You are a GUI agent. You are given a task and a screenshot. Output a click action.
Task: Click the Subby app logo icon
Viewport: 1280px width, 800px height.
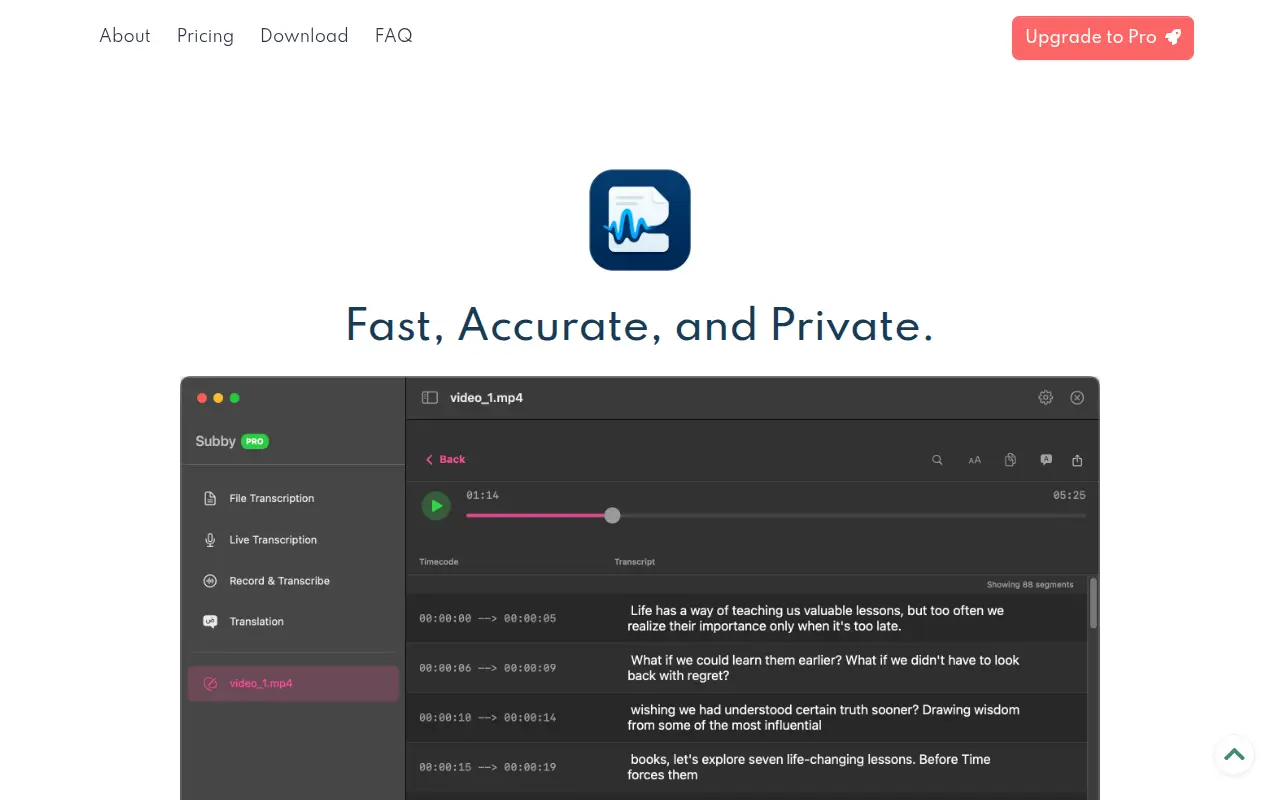pyautogui.click(x=640, y=220)
